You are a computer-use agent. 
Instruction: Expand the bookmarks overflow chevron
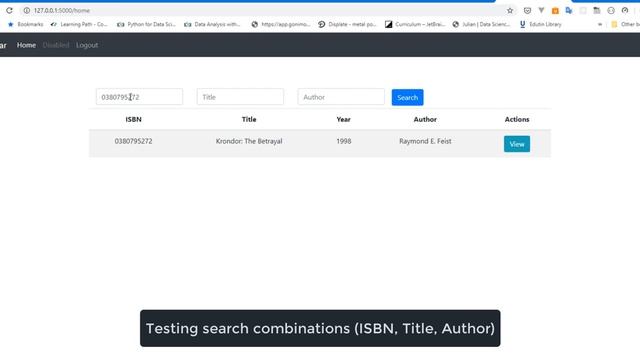point(600,24)
